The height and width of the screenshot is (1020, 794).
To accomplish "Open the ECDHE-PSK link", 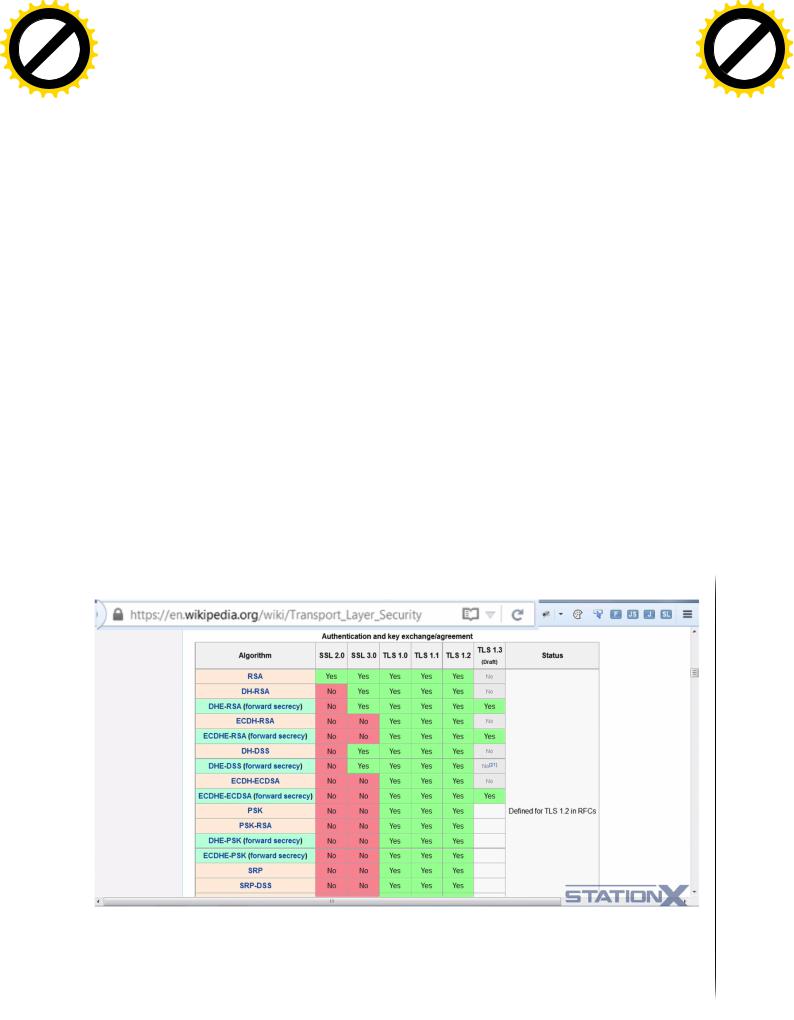I will coord(255,856).
